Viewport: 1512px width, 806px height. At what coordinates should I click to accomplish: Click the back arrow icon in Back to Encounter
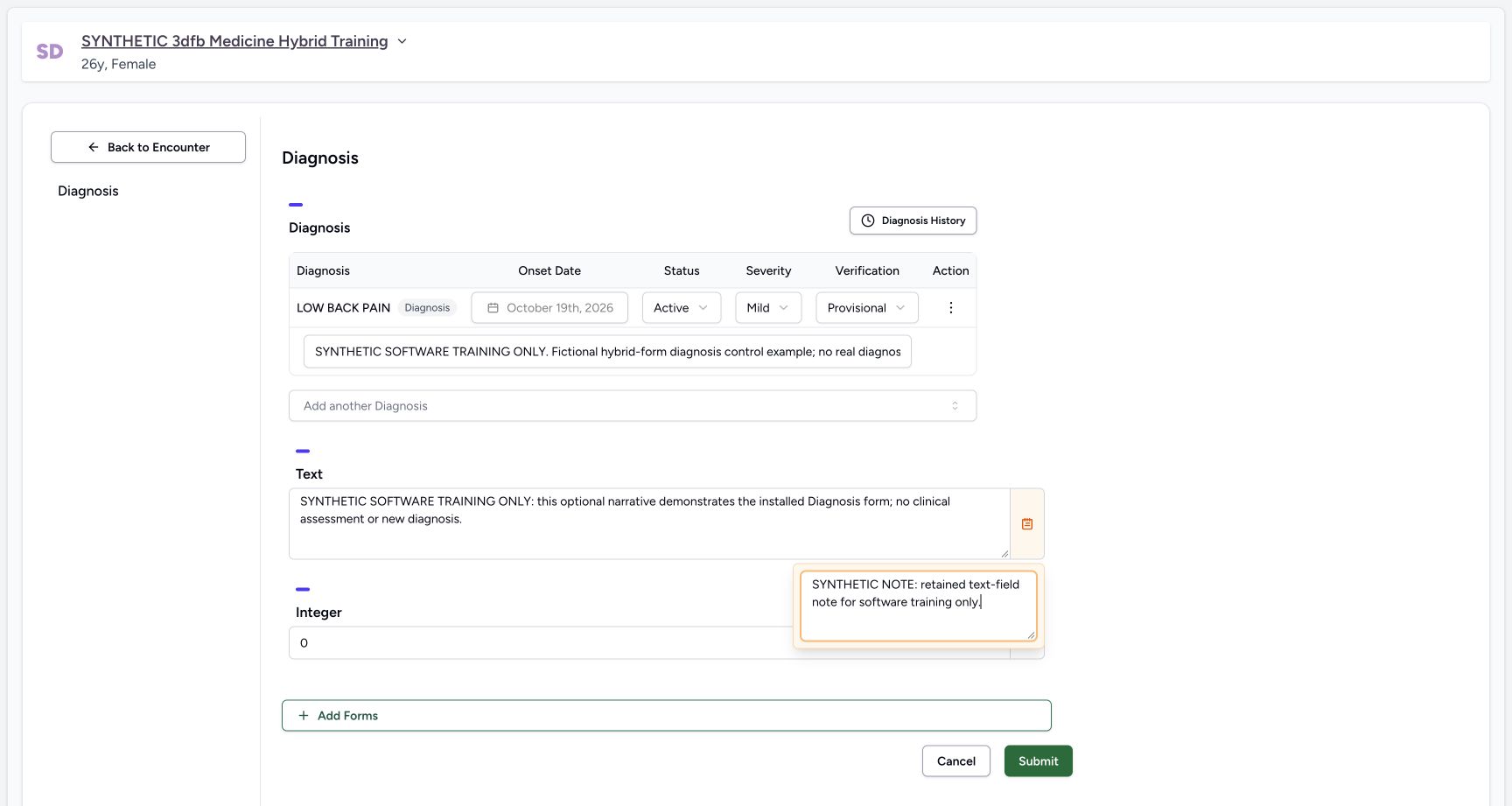[94, 147]
